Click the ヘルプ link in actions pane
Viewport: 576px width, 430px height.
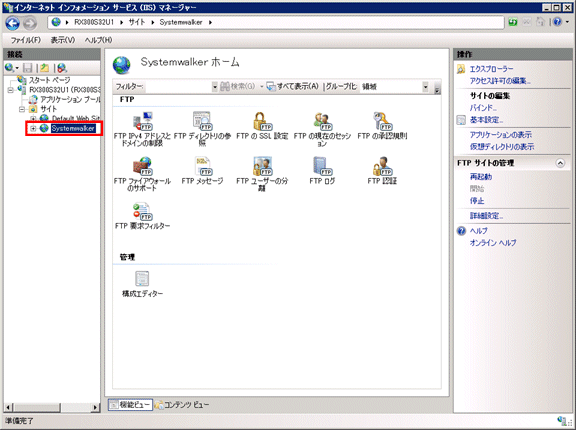479,231
